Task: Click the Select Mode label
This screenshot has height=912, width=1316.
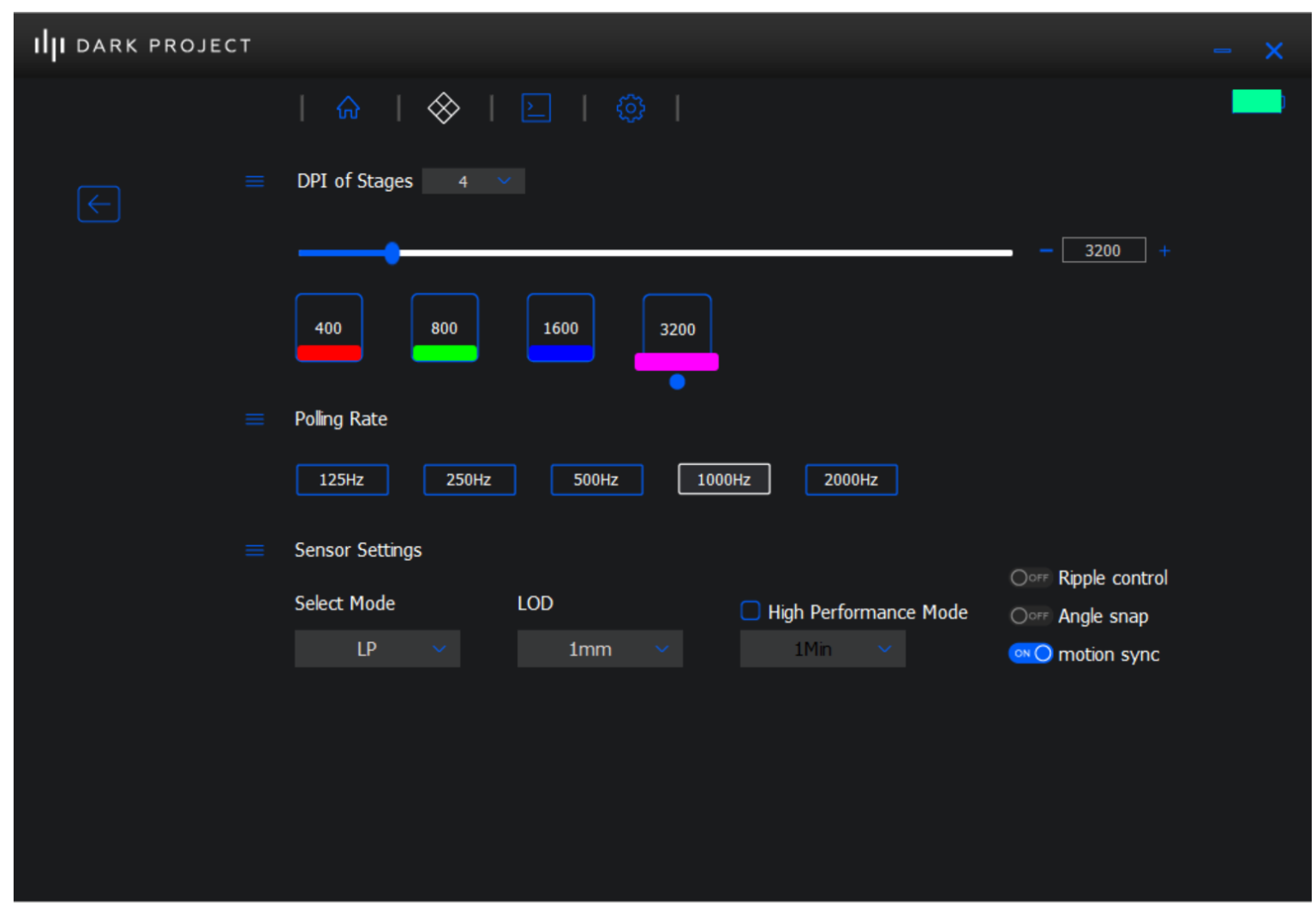Action: click(x=344, y=603)
